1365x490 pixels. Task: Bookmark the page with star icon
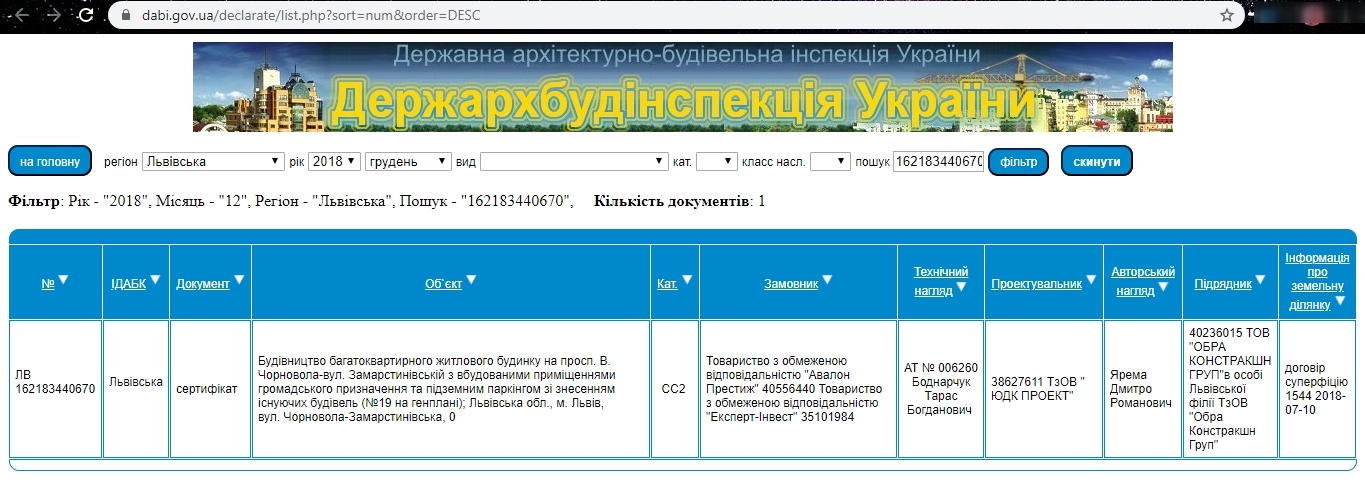[1227, 15]
